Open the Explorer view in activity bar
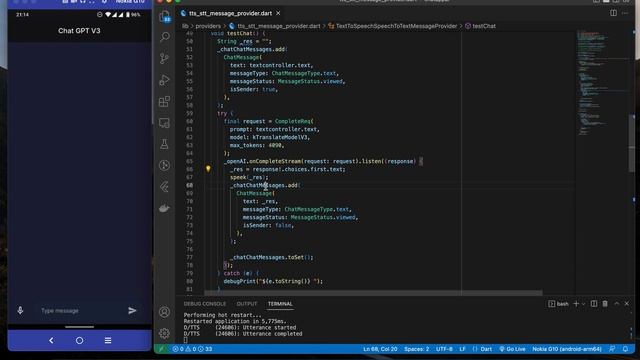The image size is (640, 360). pyautogui.click(x=164, y=17)
